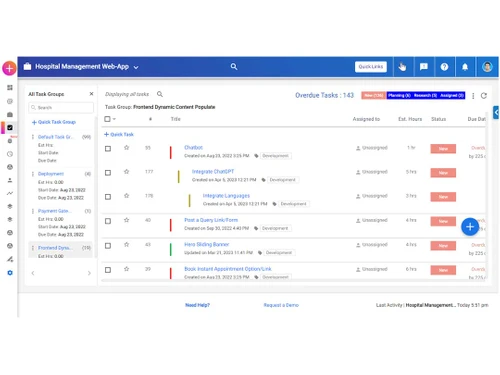Star the Chatbot task
The height and width of the screenshot is (375, 500).
pos(126,148)
